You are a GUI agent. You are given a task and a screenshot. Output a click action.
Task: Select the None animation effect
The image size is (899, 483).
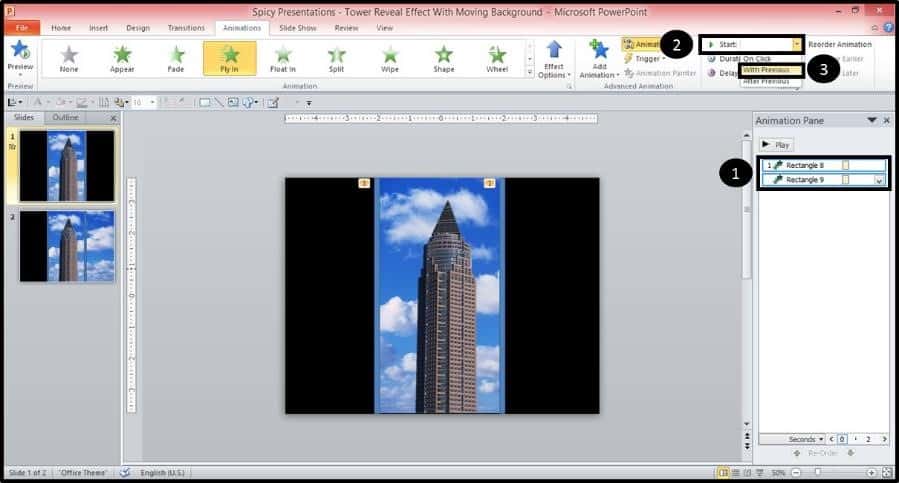point(69,59)
